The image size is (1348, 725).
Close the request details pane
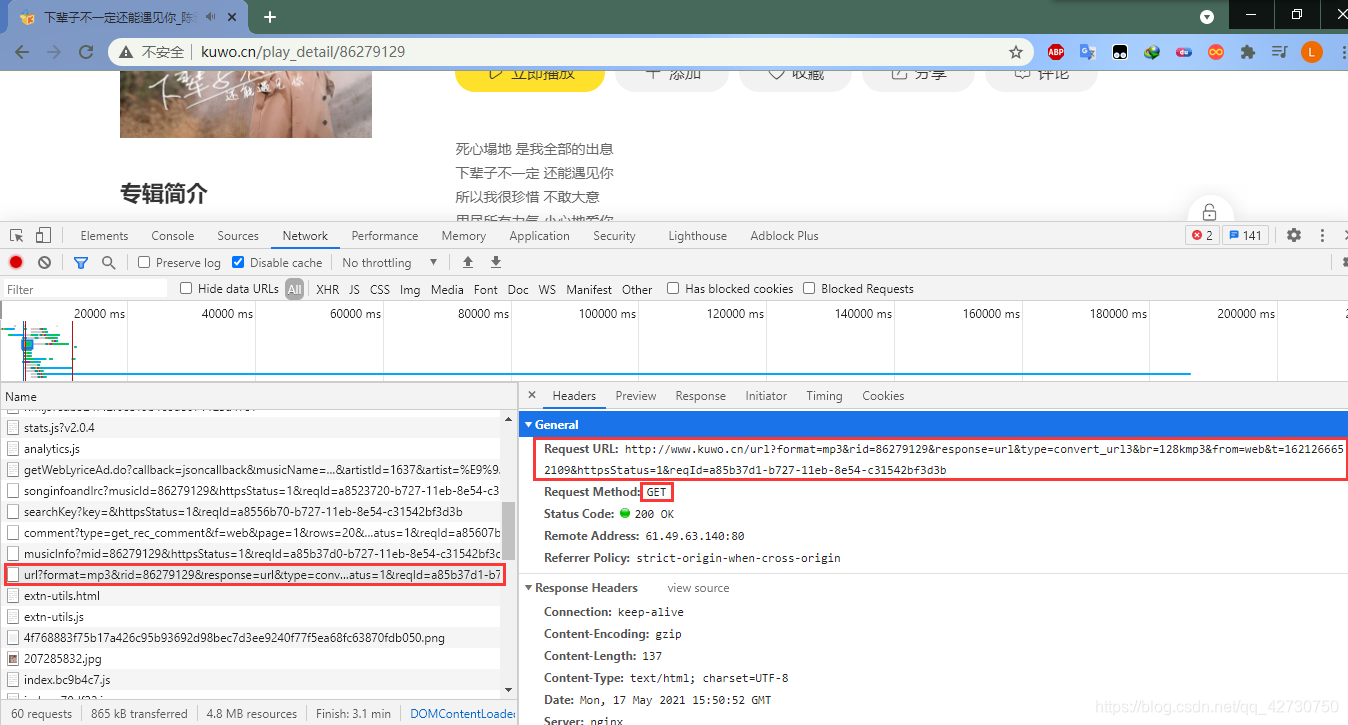click(532, 396)
